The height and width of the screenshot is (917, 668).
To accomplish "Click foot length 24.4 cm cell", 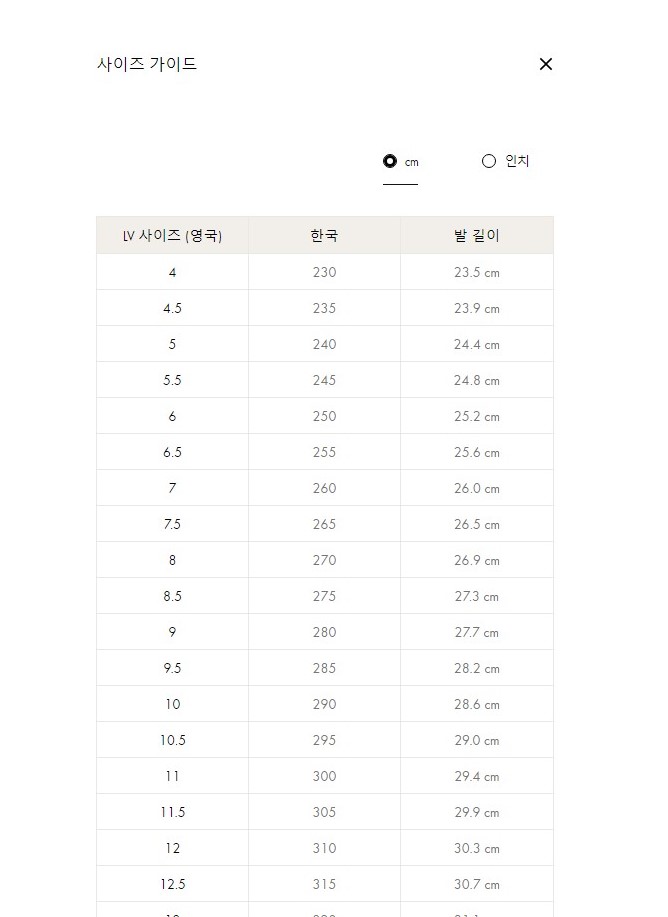I will tap(477, 344).
